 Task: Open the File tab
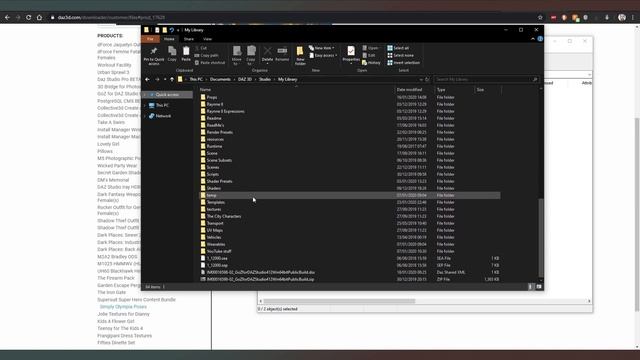click(150, 39)
